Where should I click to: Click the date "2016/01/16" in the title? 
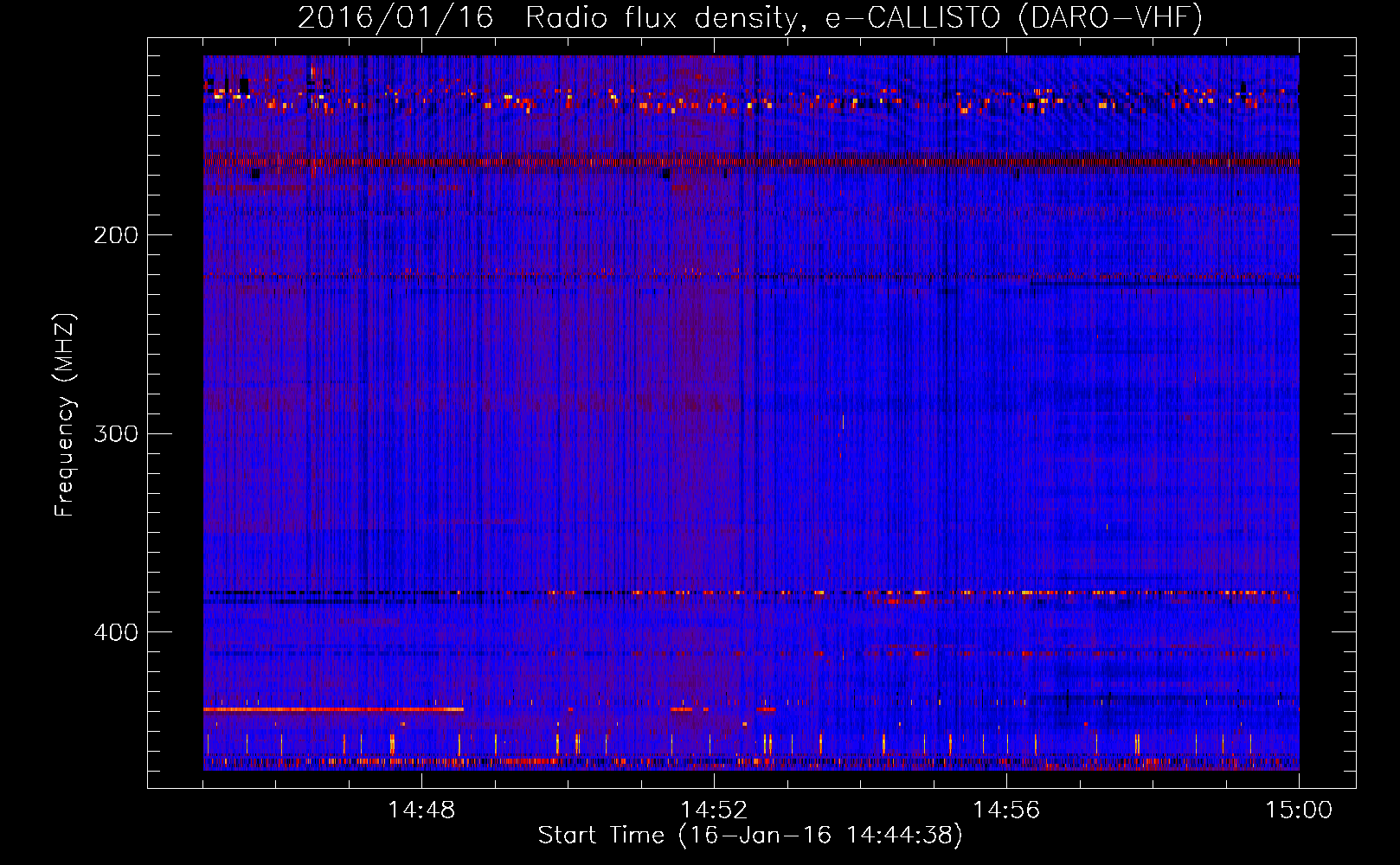[395, 18]
